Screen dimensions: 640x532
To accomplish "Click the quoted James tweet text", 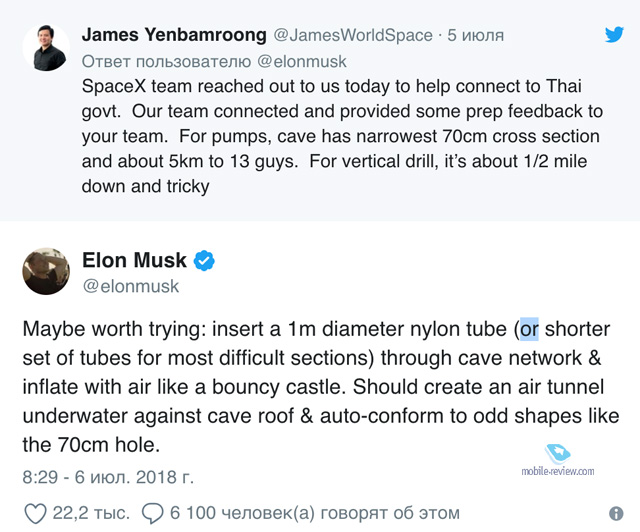I will (x=342, y=136).
